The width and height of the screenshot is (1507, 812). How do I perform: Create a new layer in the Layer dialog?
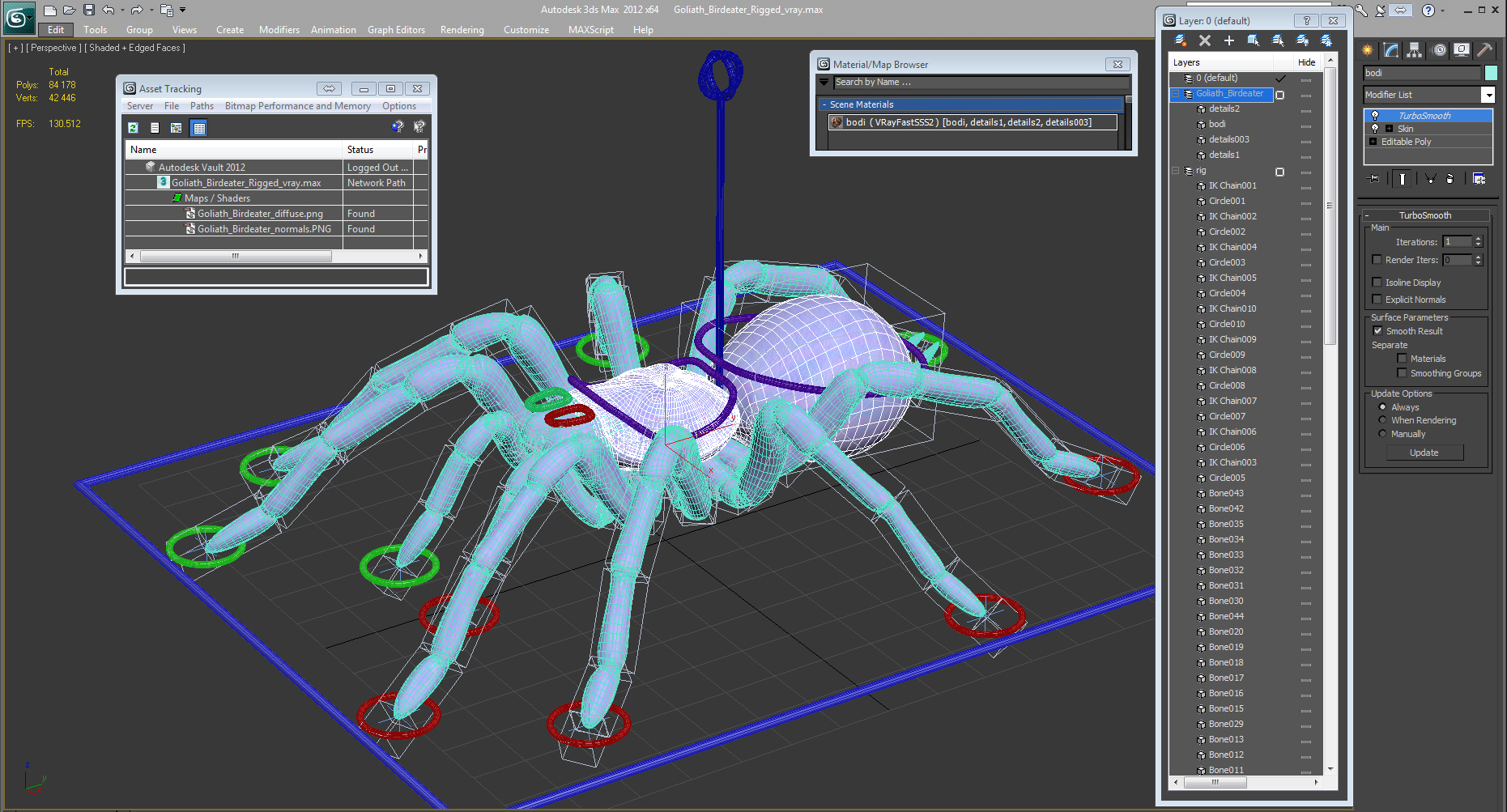pyautogui.click(x=1181, y=40)
